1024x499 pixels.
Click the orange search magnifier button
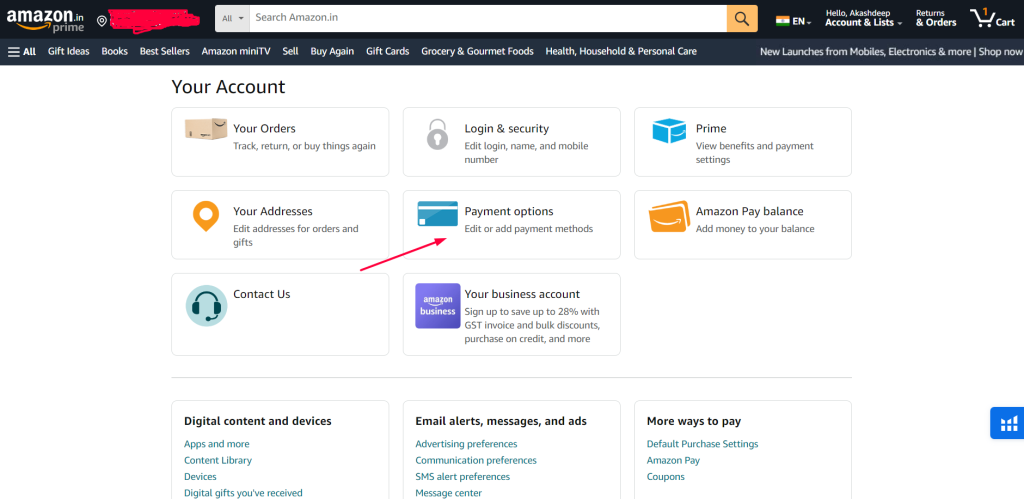[742, 18]
